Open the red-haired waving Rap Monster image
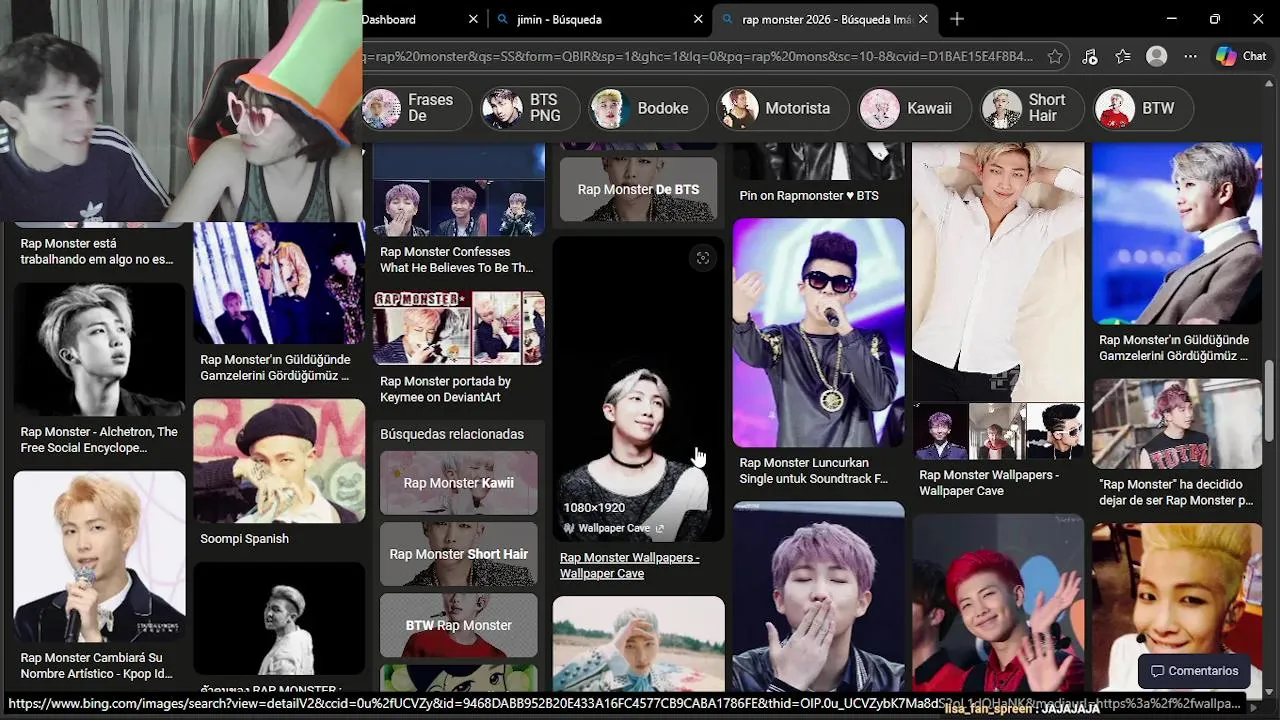1280x720 pixels. 998,604
